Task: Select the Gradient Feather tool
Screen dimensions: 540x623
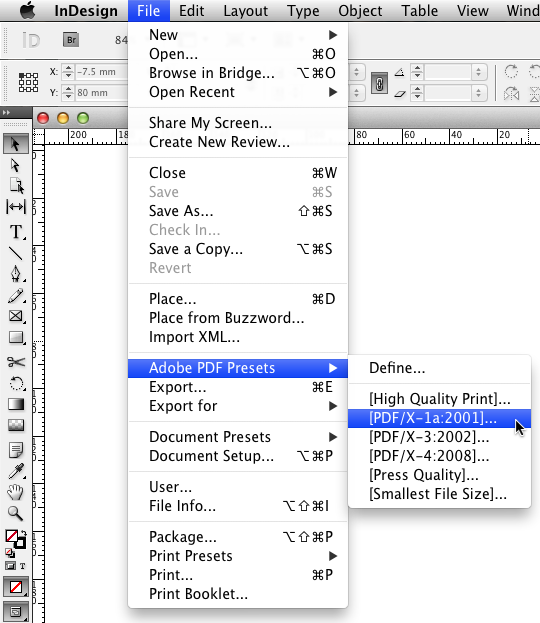Action: pyautogui.click(x=15, y=425)
